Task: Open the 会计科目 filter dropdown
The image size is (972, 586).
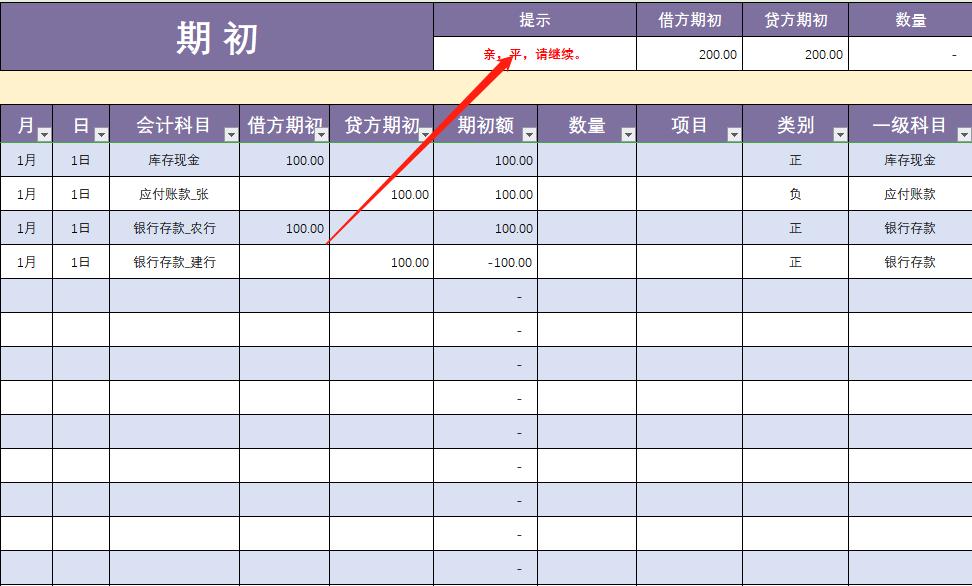Action: click(229, 133)
